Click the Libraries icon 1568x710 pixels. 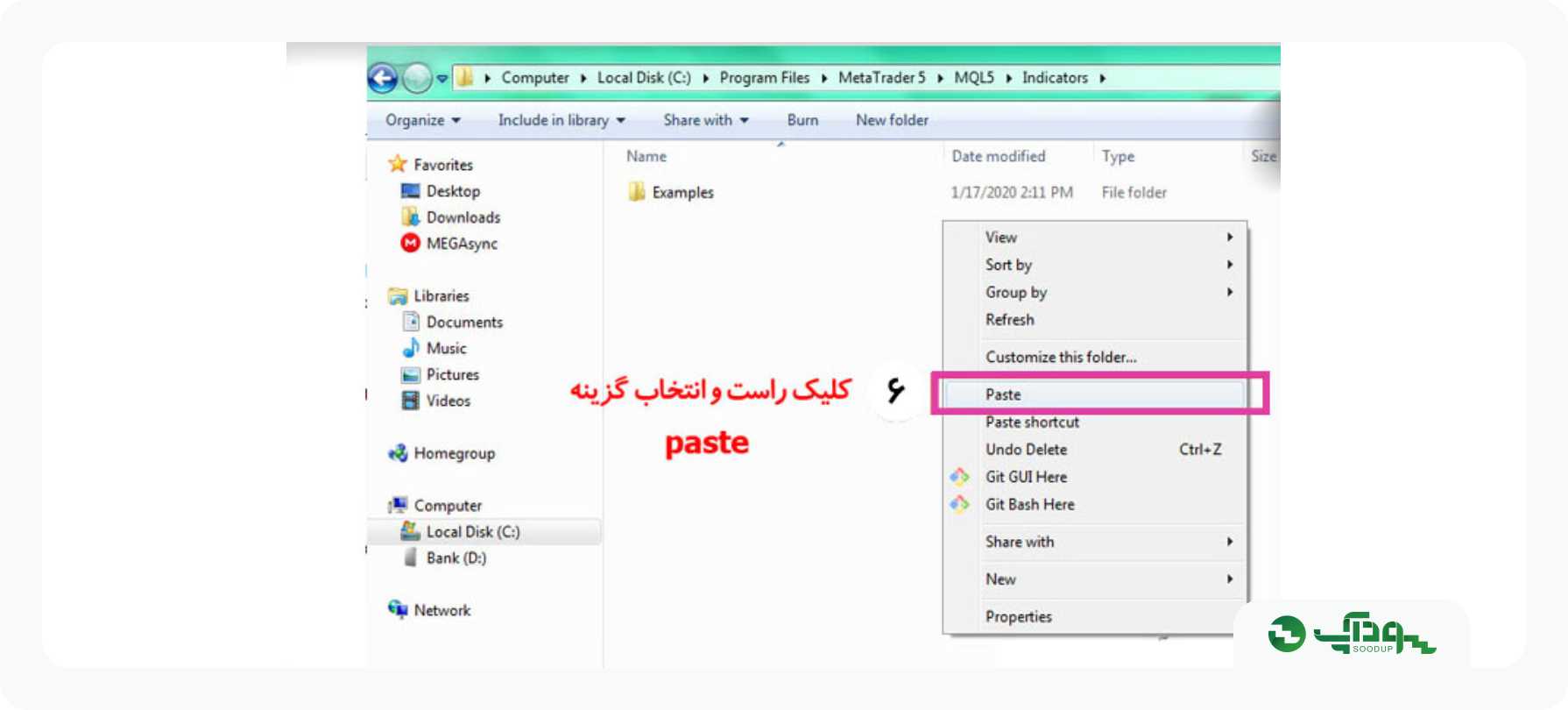click(x=398, y=296)
